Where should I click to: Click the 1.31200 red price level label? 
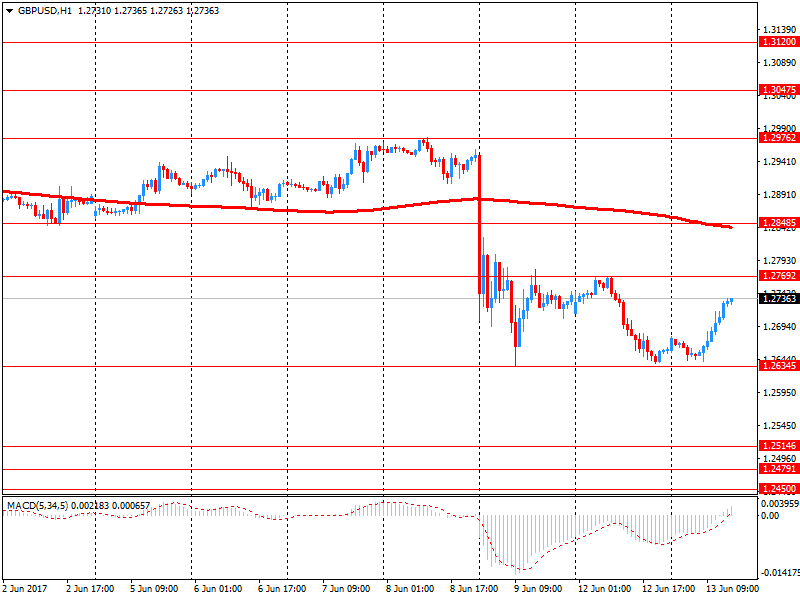click(x=779, y=42)
